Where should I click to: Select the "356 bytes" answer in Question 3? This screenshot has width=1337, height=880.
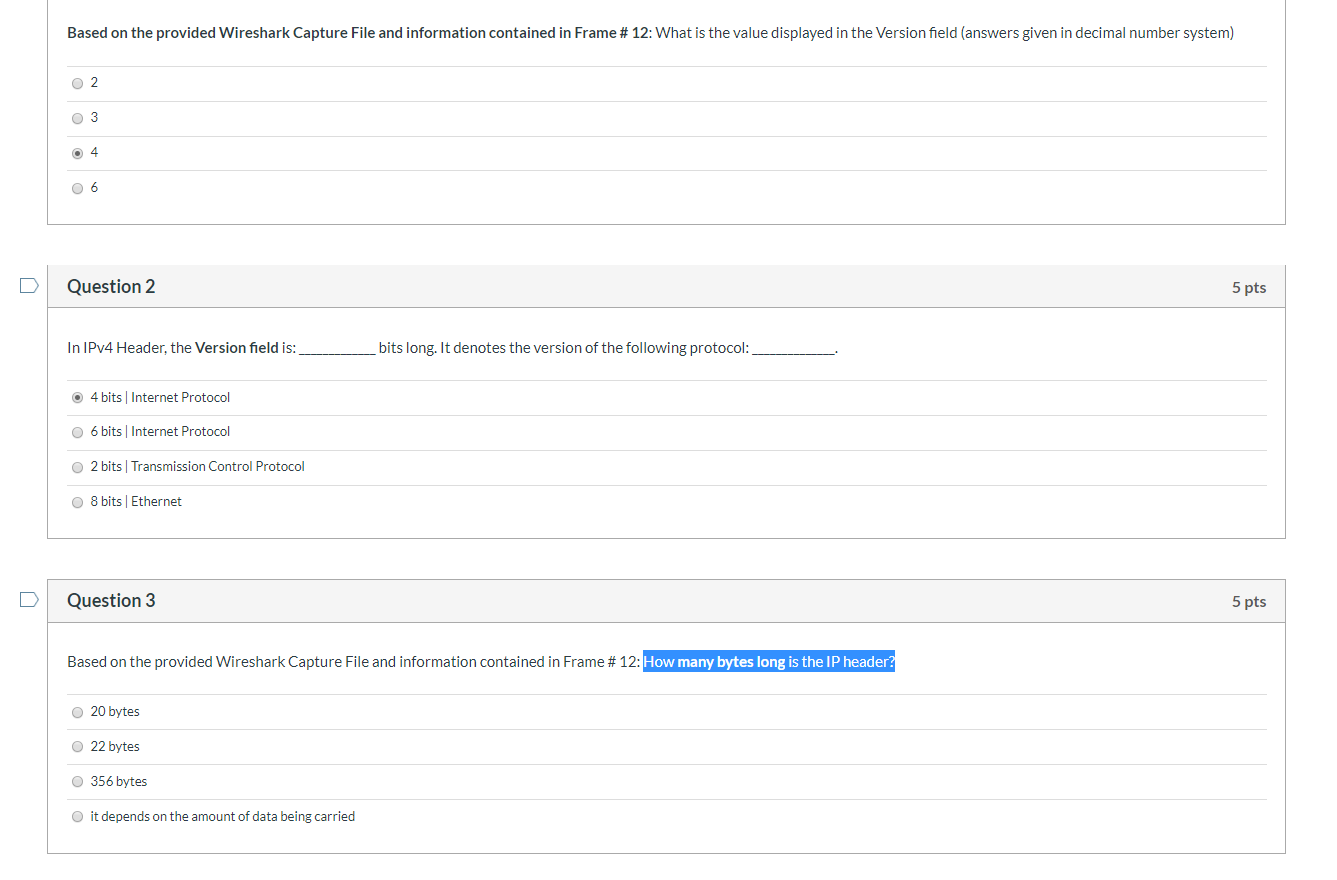click(x=77, y=781)
